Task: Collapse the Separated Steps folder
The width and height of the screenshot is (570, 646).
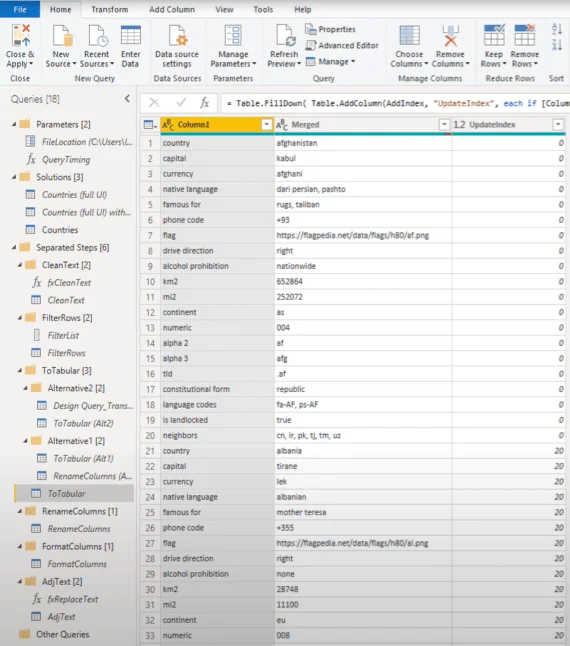Action: click(14, 248)
